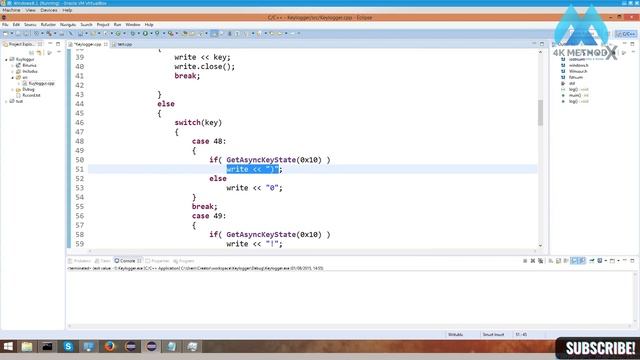
Task: Open the Open Console dropdown
Action: click(x=618, y=260)
